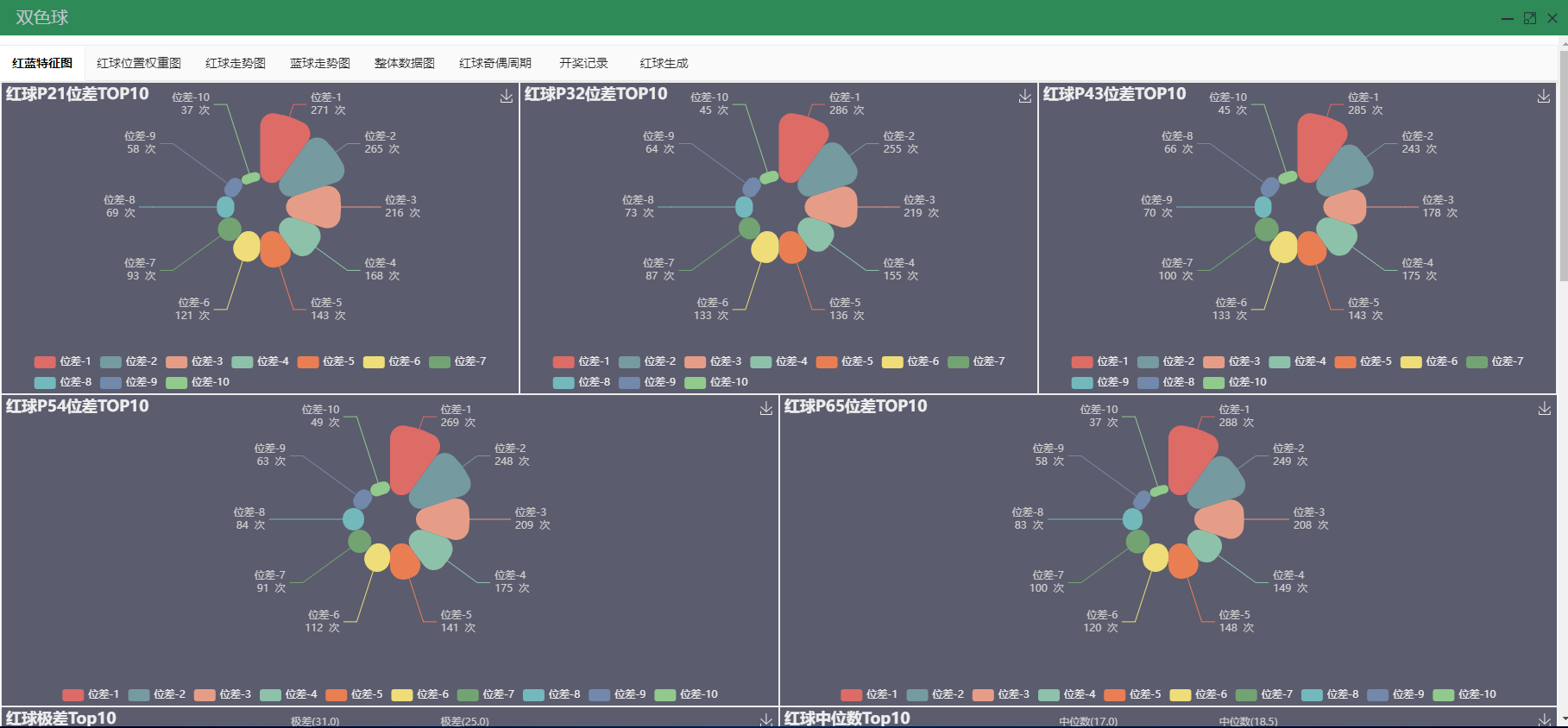Viewport: 1568px width, 728px height.
Task: Download the 红球P32位差TOP10 chart image
Action: (x=1025, y=97)
